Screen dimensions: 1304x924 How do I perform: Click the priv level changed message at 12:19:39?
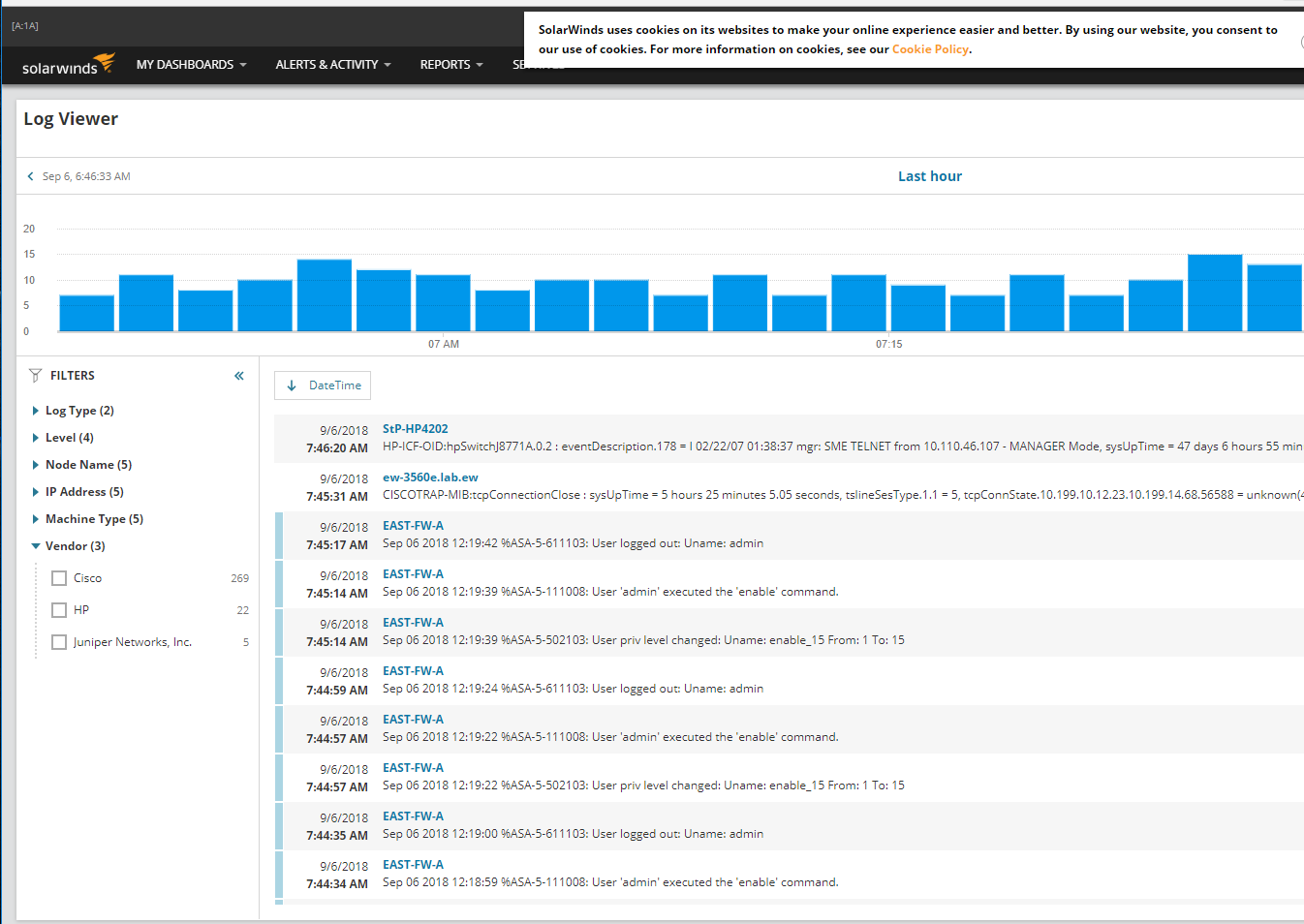(x=643, y=640)
